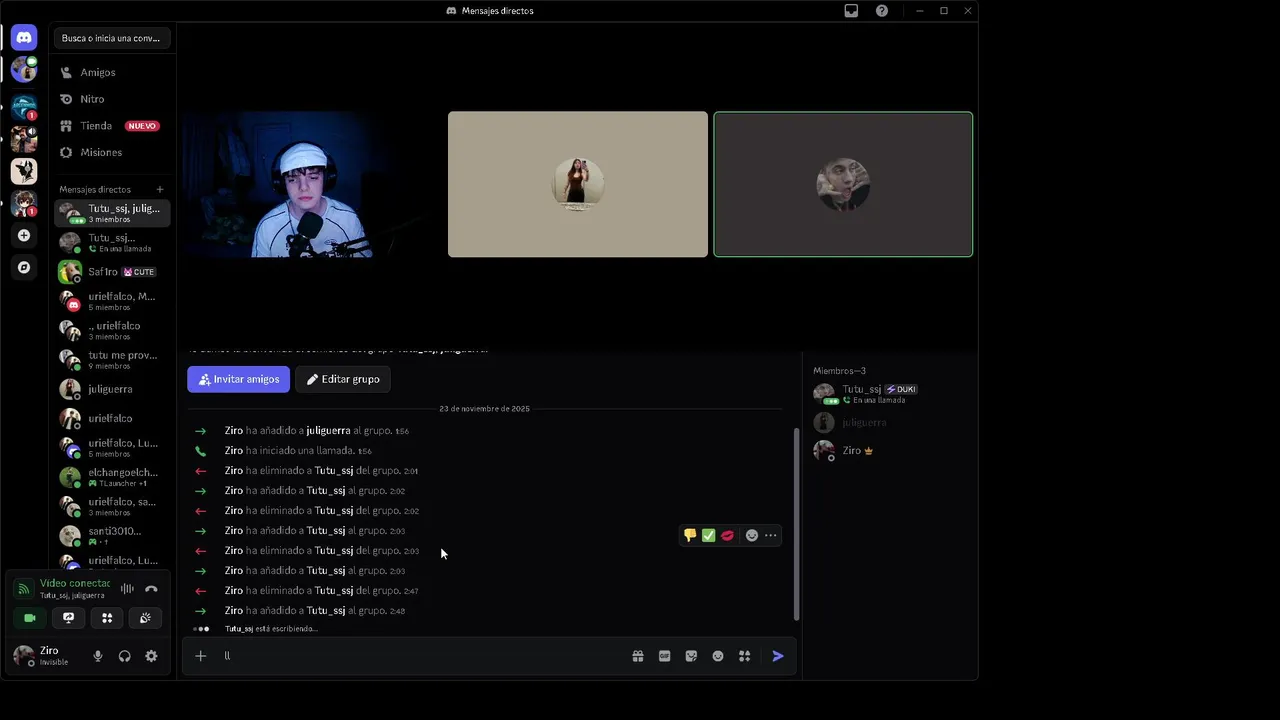
Task: Open soundboard button in voice panel
Action: (145, 618)
